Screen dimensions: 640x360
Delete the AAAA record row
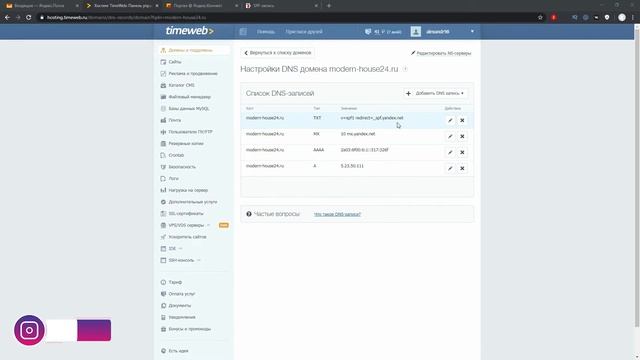462,152
